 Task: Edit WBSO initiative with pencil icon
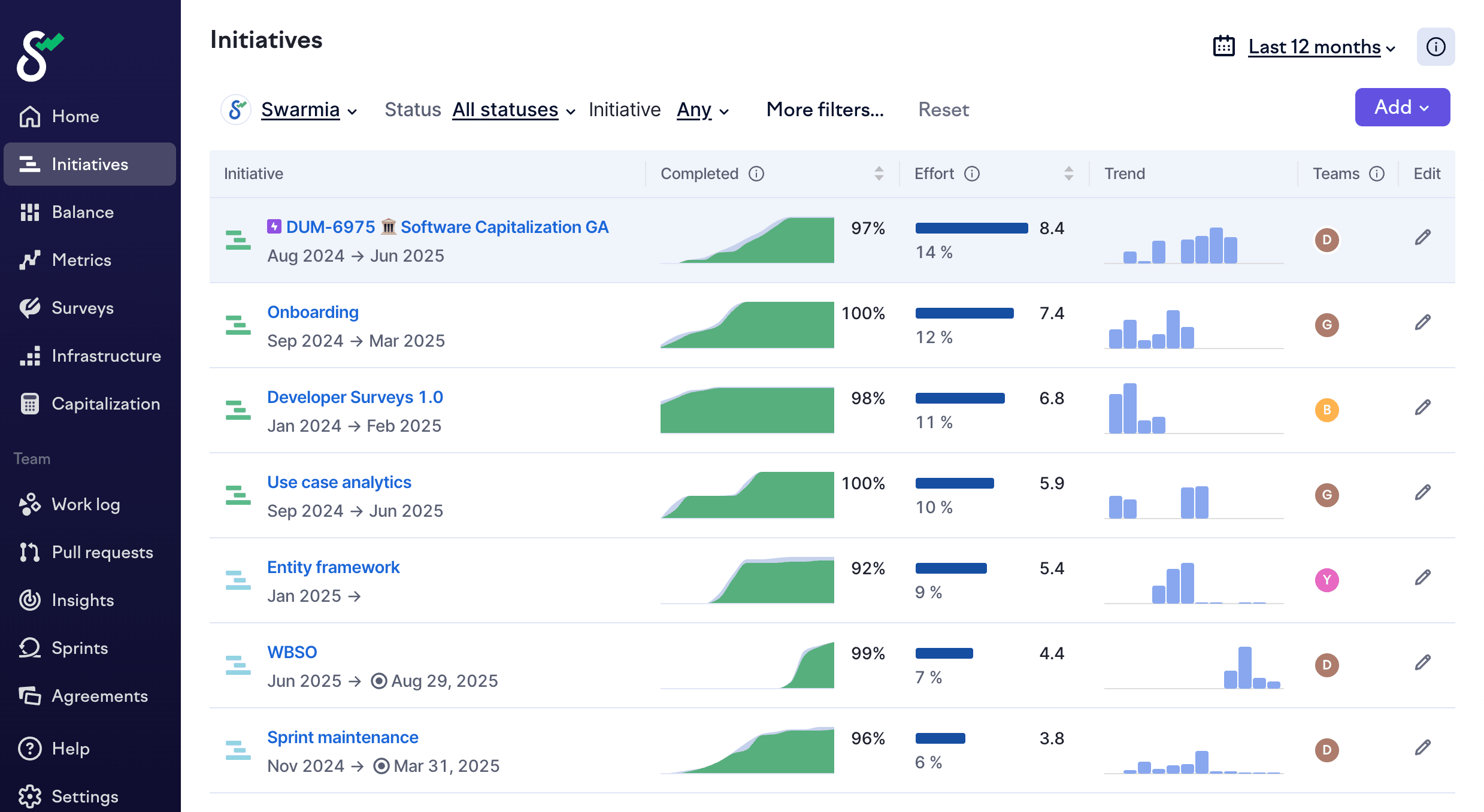click(1422, 663)
